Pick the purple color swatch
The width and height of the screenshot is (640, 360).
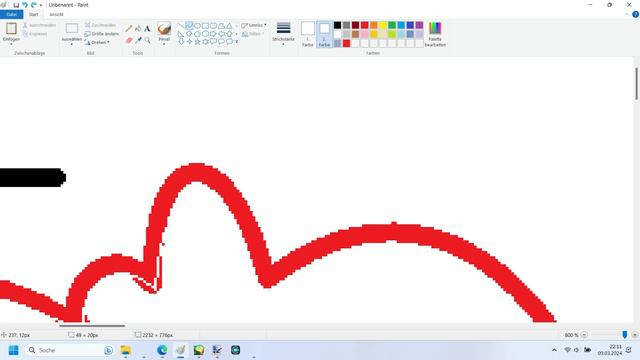coord(419,25)
